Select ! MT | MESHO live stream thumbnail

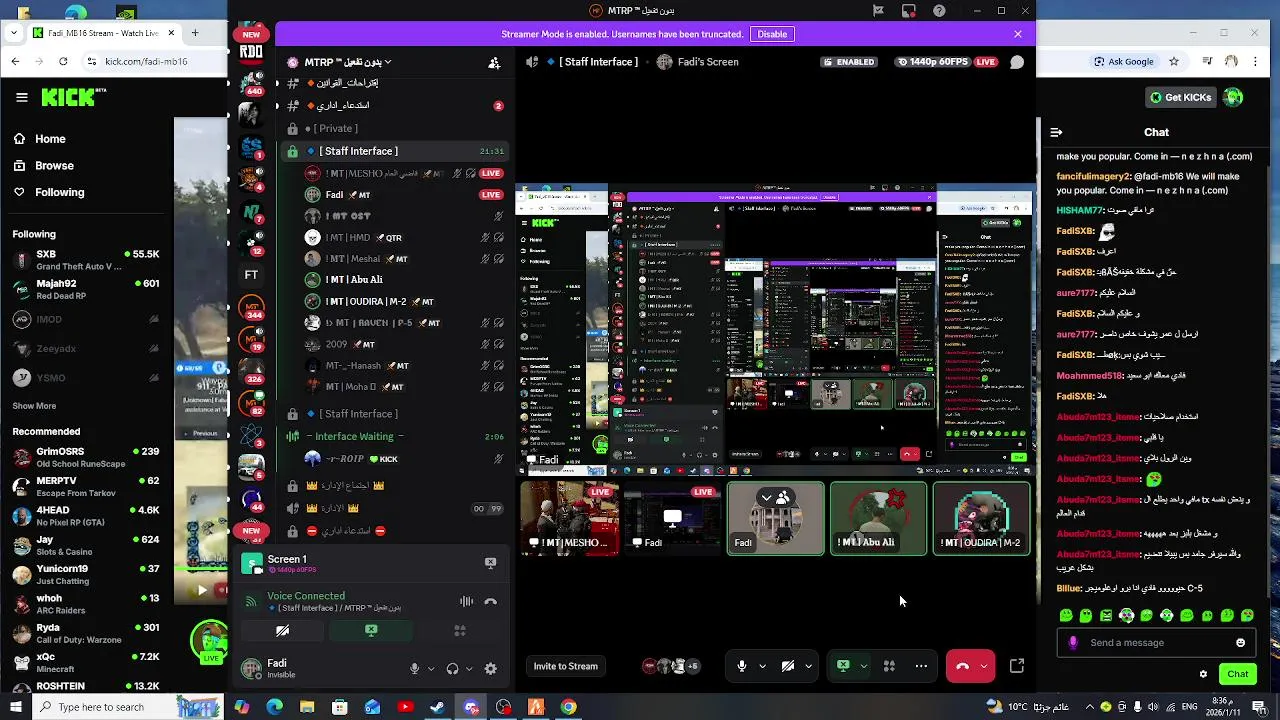click(569, 518)
